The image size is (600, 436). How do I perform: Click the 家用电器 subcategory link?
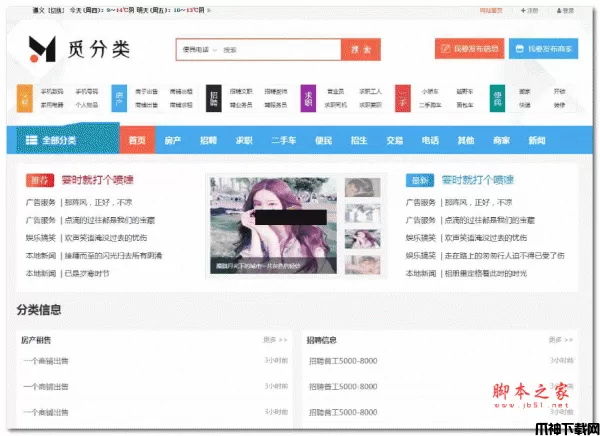pos(52,105)
